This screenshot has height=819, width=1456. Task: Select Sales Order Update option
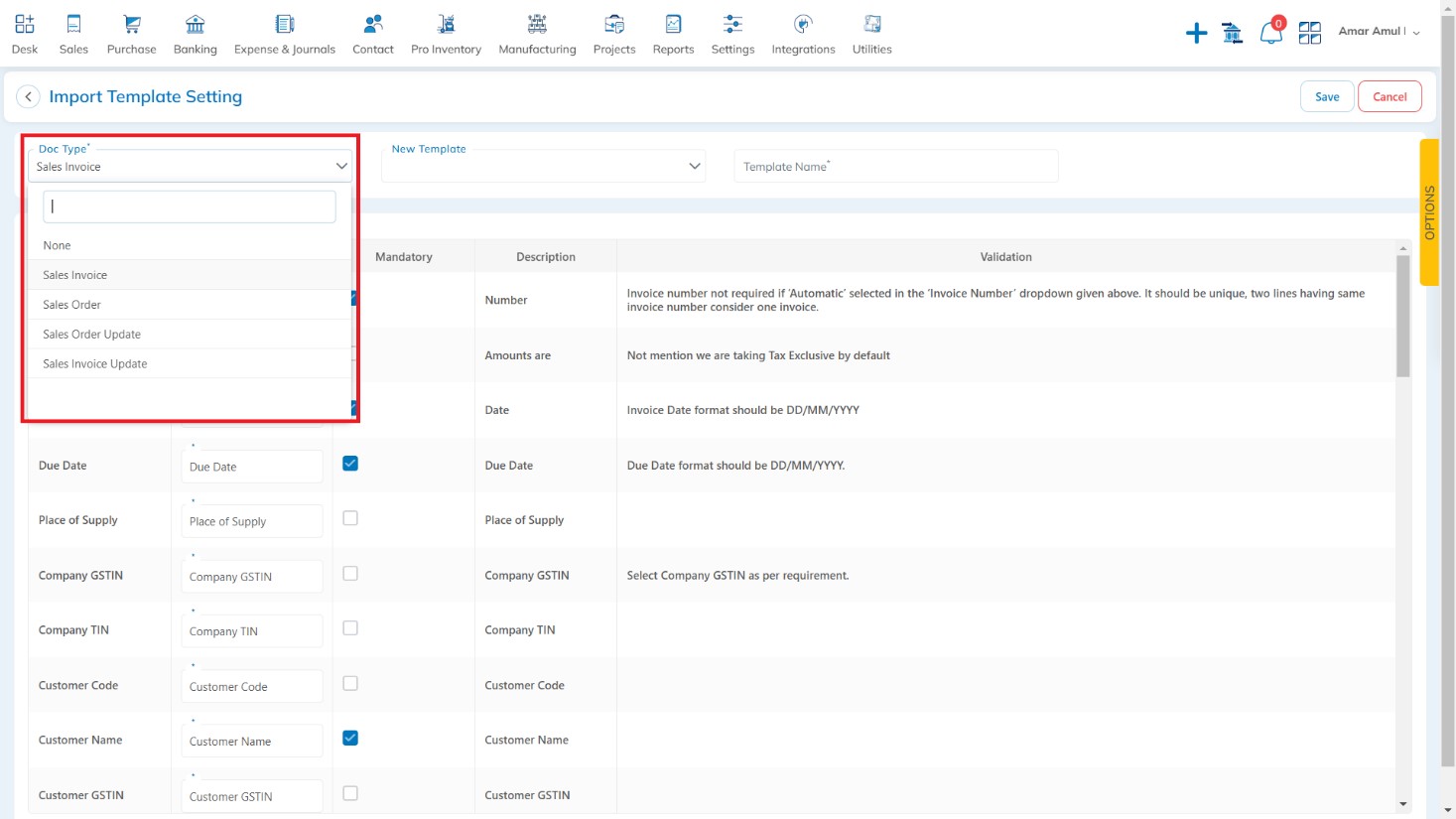190,335
